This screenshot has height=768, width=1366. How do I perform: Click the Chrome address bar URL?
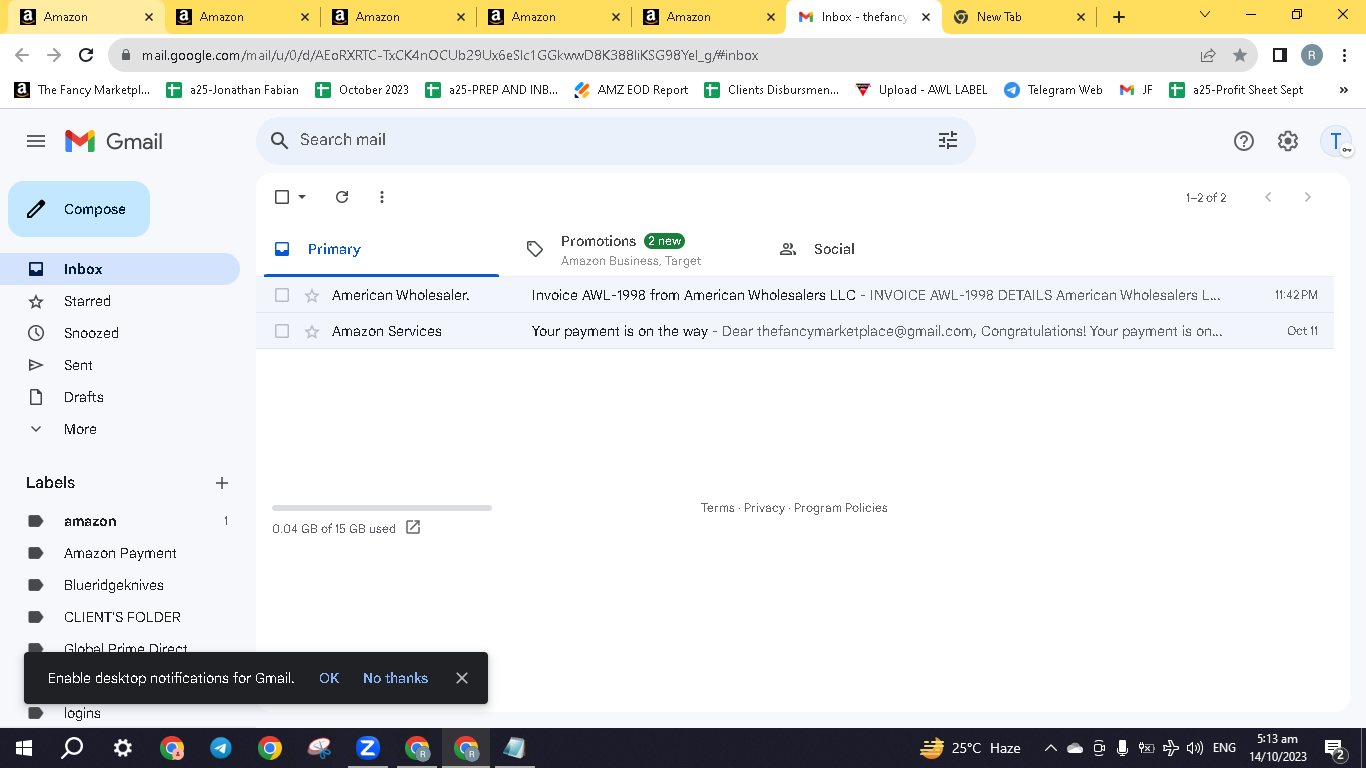450,56
